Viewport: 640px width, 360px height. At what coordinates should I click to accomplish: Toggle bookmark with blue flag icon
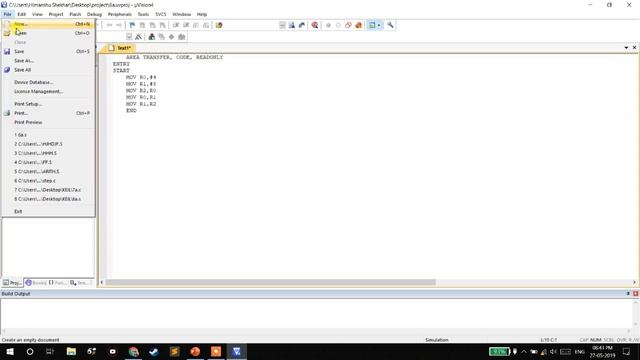tap(132, 25)
